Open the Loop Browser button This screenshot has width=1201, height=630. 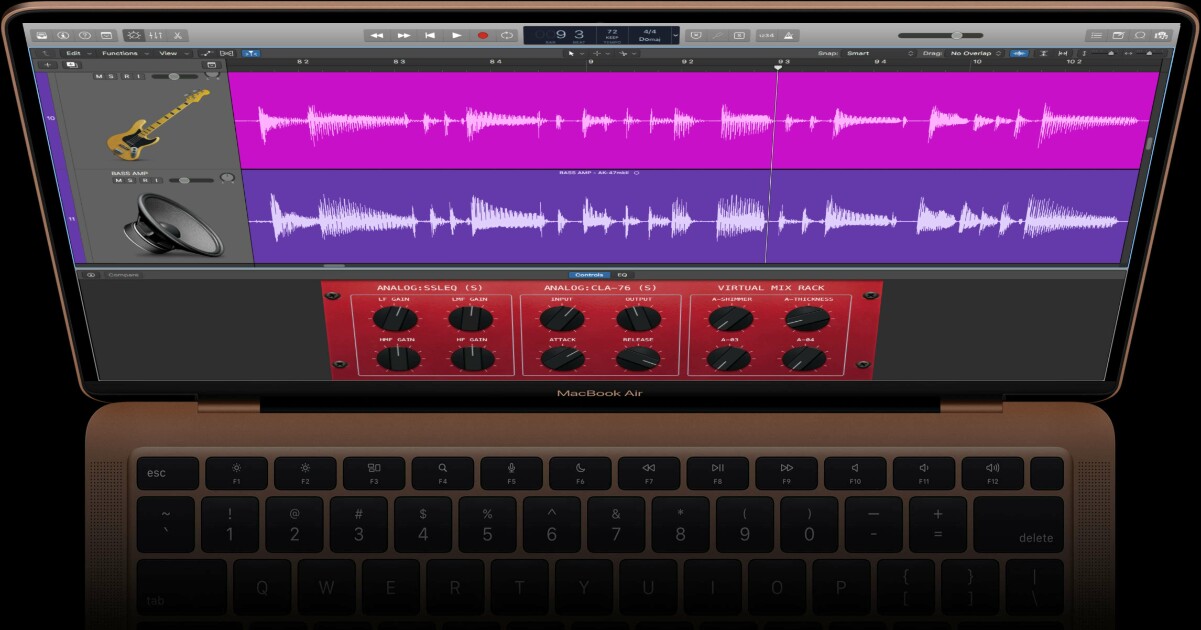pos(1140,35)
